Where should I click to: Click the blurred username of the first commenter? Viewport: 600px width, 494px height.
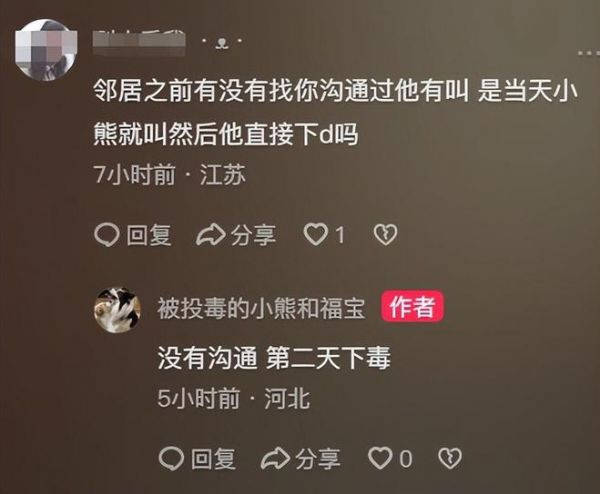click(139, 42)
